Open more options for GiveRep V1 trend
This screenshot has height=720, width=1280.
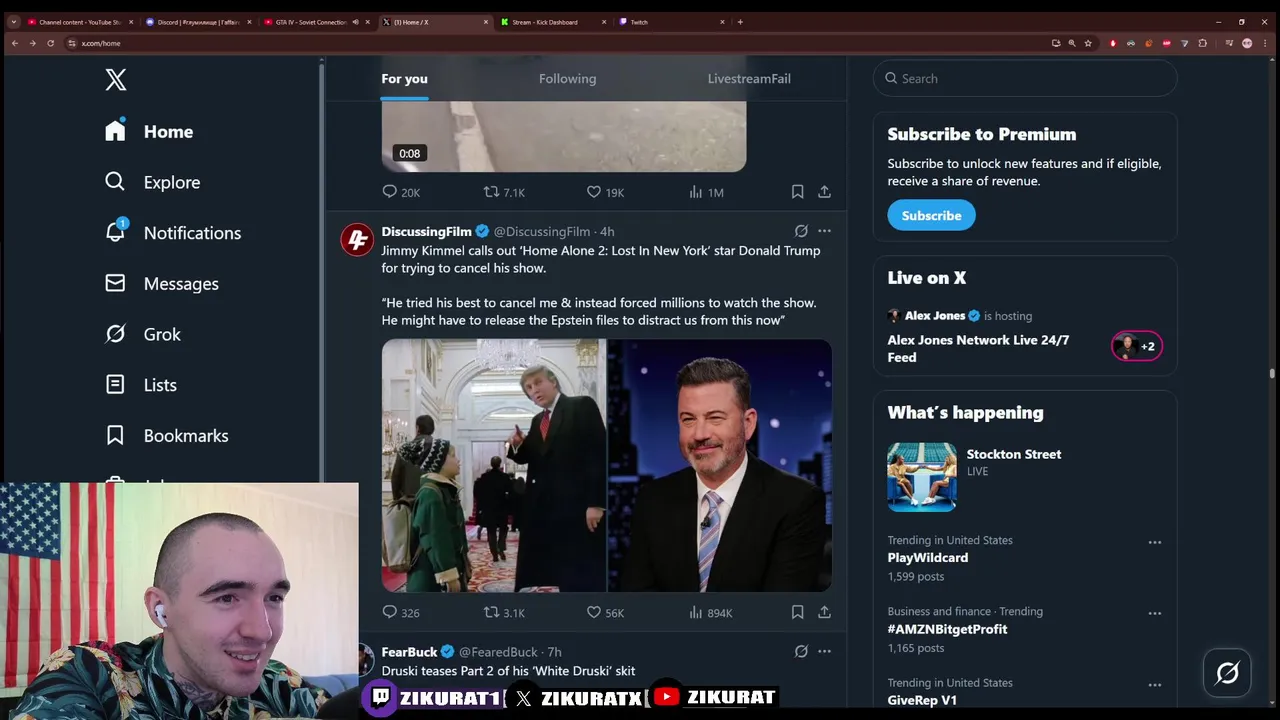coord(1155,685)
